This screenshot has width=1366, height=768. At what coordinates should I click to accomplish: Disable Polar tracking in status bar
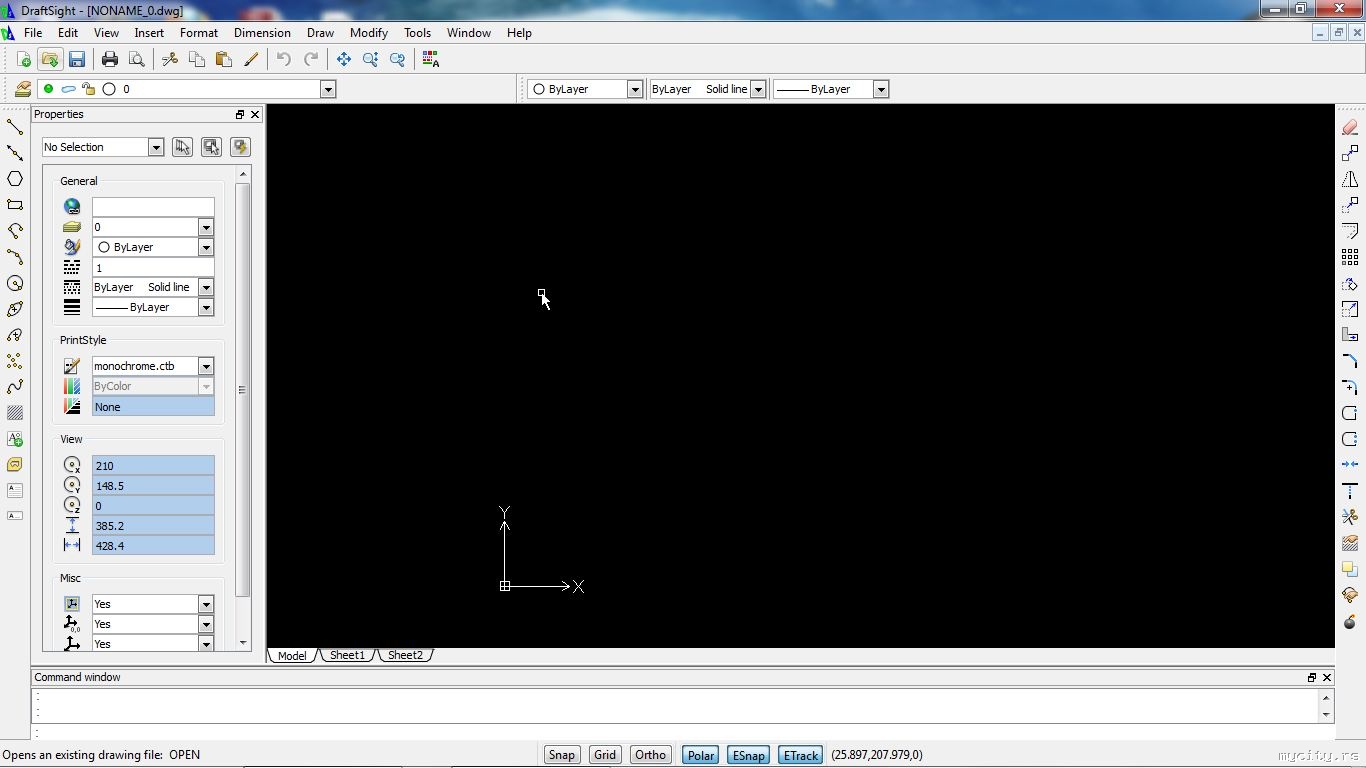pyautogui.click(x=700, y=755)
